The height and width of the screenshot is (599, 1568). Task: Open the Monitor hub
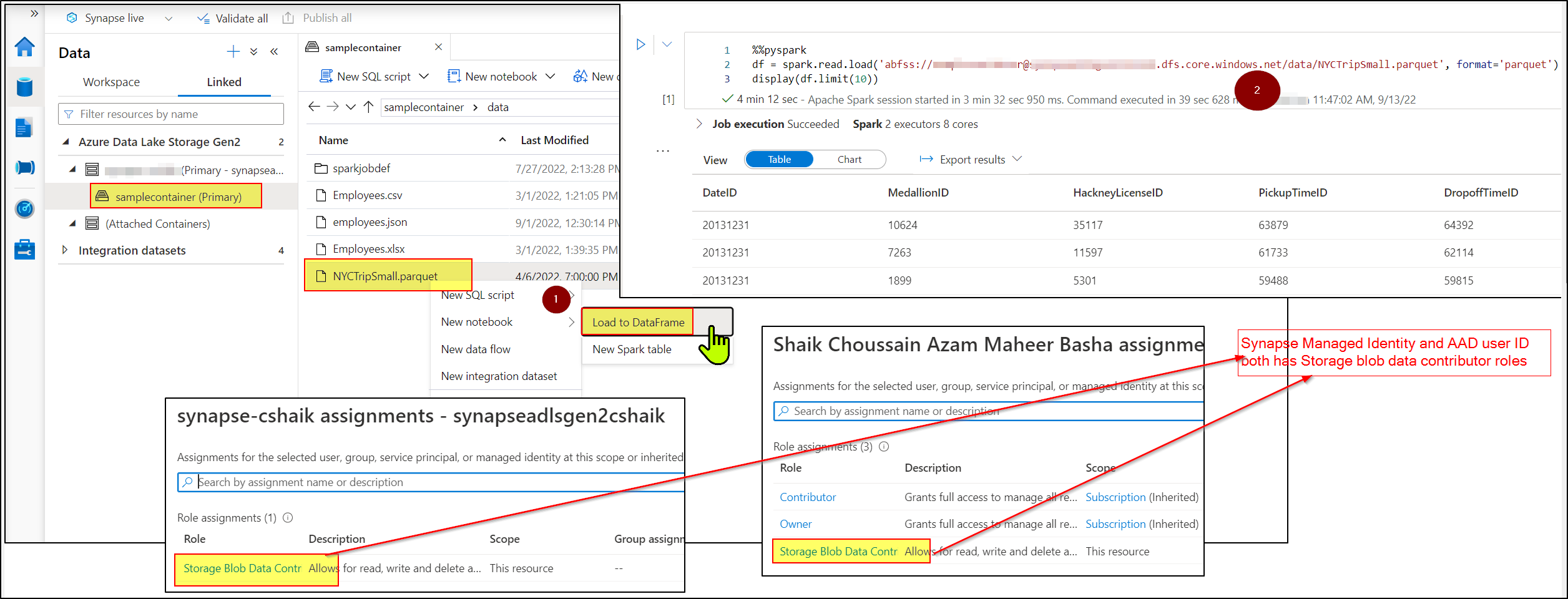24,209
